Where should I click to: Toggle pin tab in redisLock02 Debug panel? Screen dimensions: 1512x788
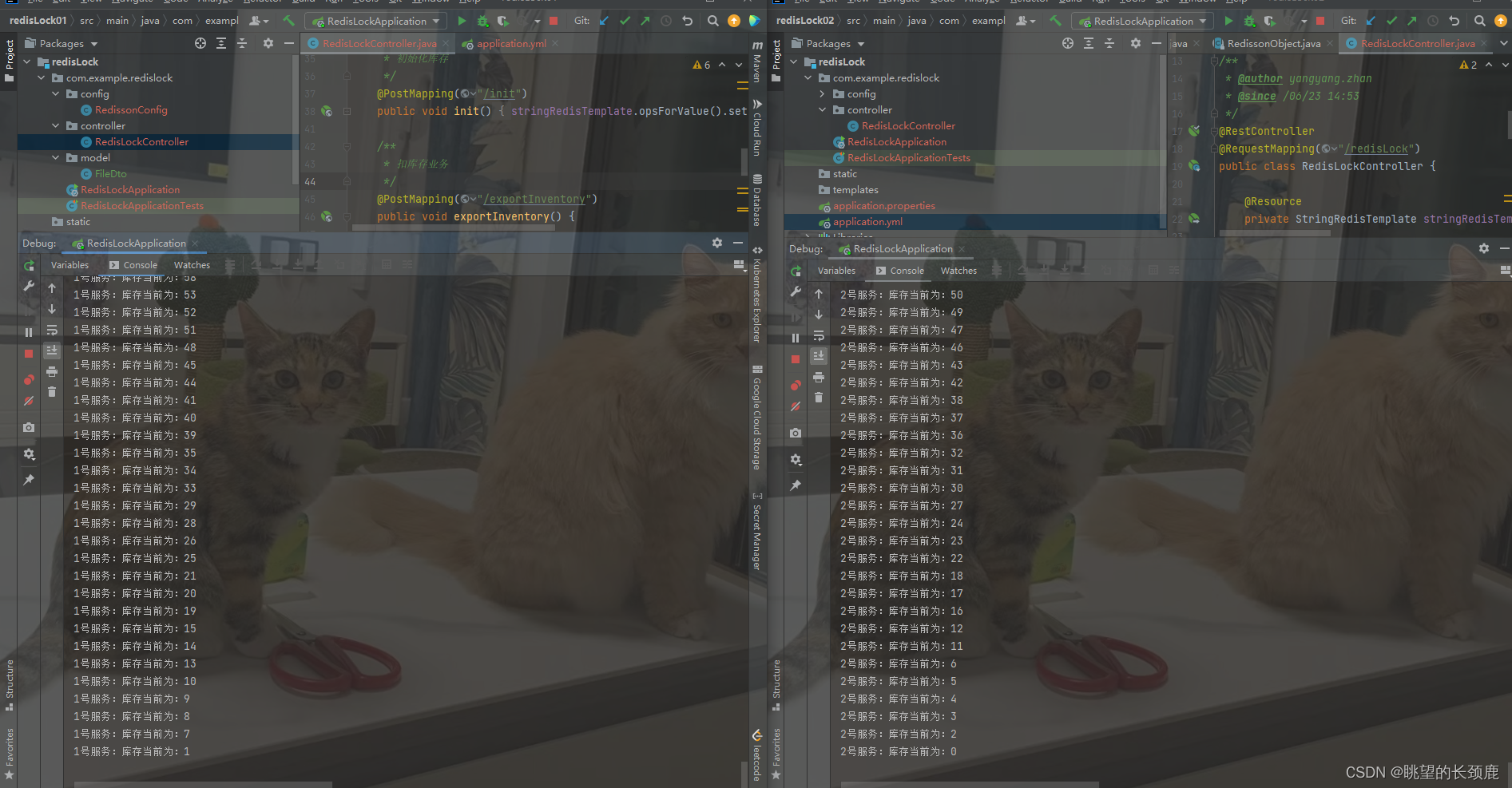pyautogui.click(x=796, y=485)
